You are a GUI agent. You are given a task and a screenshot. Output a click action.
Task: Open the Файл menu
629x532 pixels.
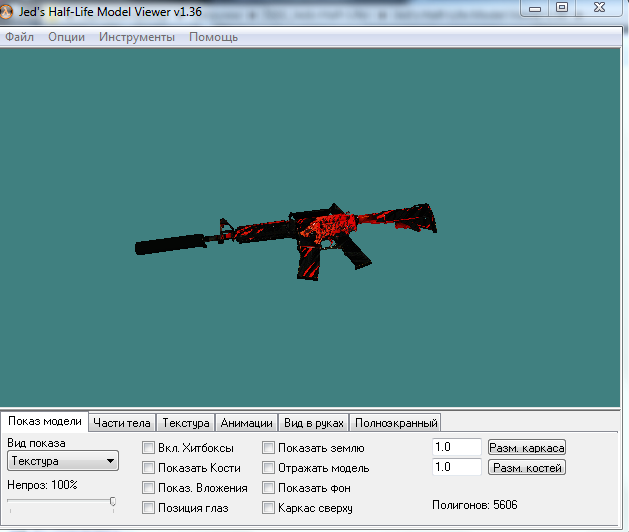(x=19, y=37)
